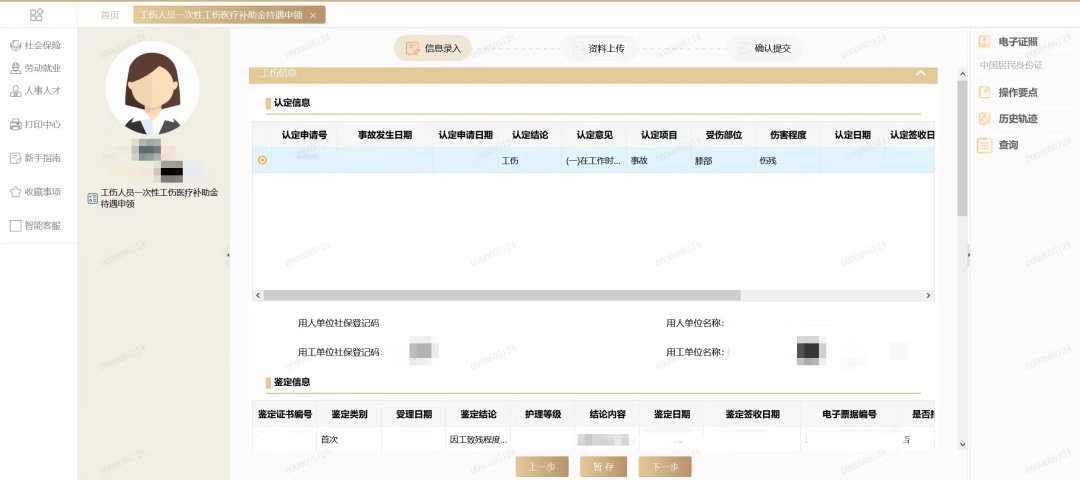Click the 上一步 button

[x=542, y=466]
